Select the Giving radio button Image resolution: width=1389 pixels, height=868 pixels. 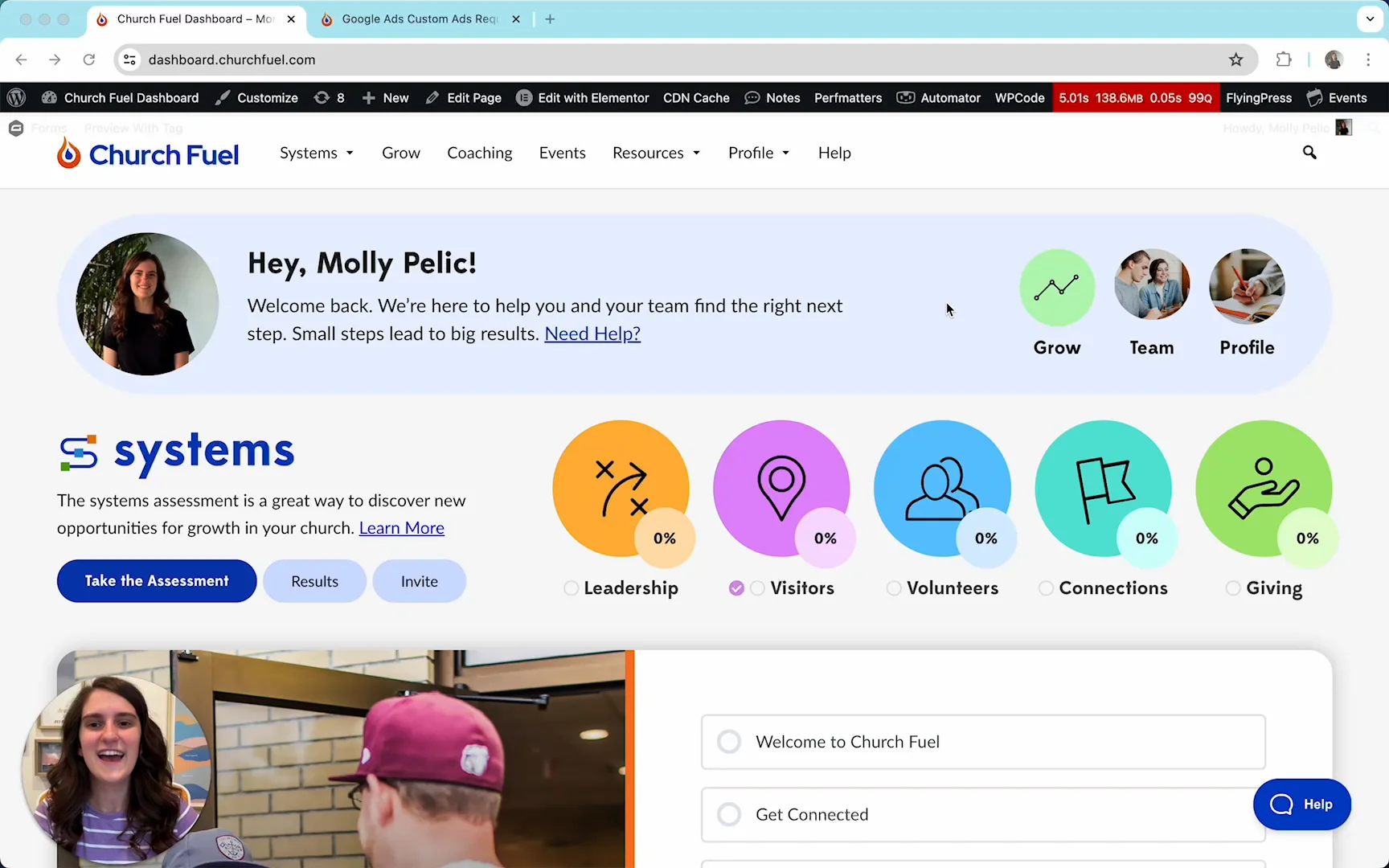point(1233,588)
